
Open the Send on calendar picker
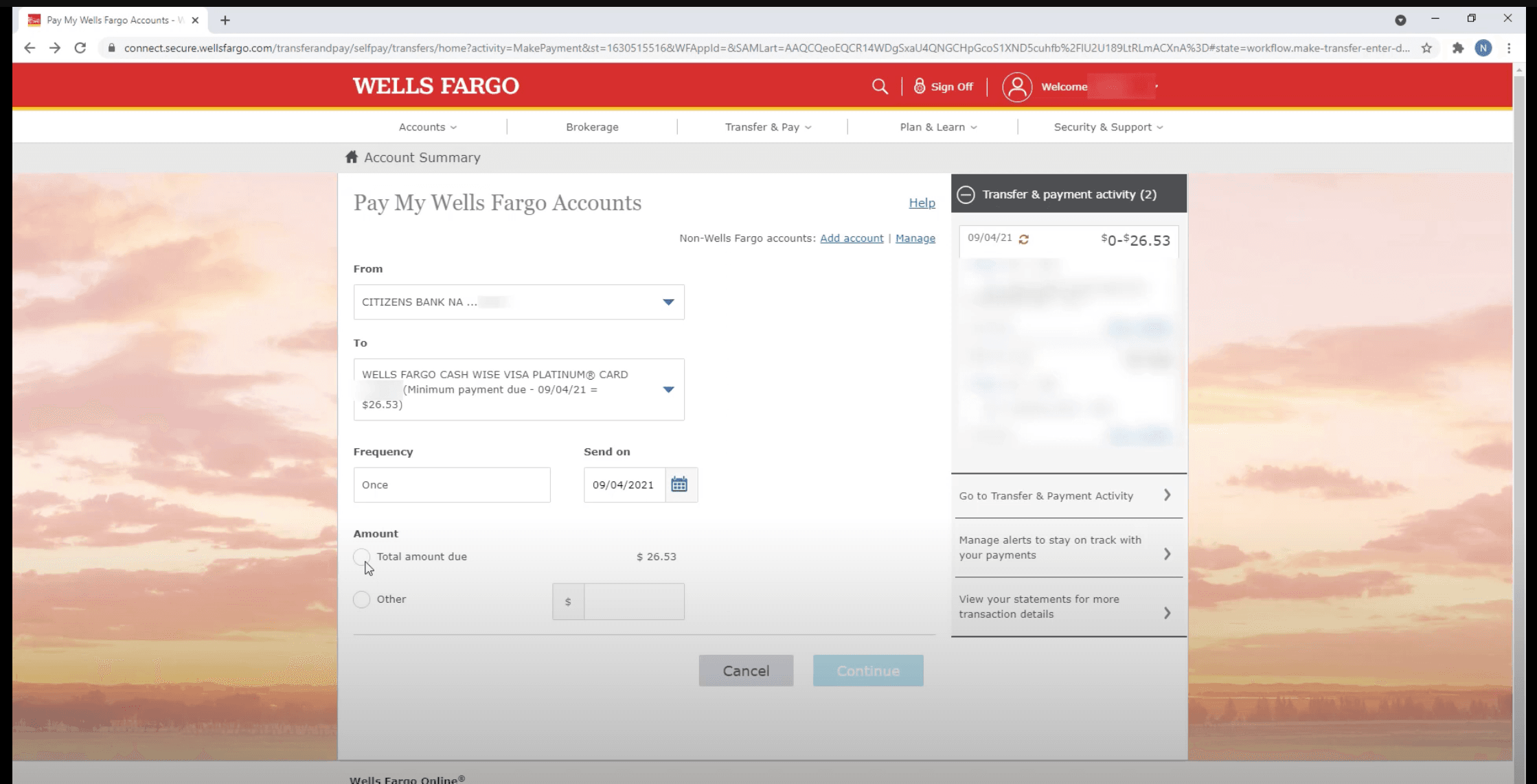click(x=680, y=485)
